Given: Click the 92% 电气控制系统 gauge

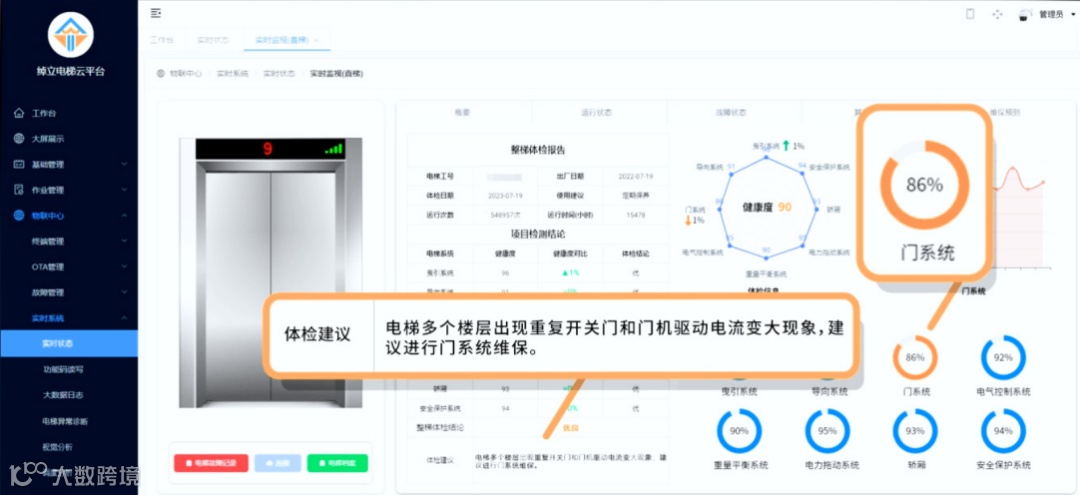Looking at the screenshot, I should coord(1003,357).
